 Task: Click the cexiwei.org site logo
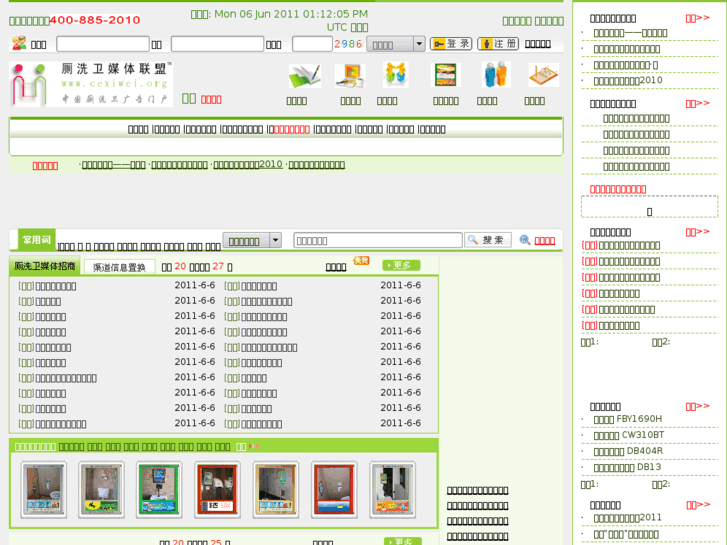91,84
